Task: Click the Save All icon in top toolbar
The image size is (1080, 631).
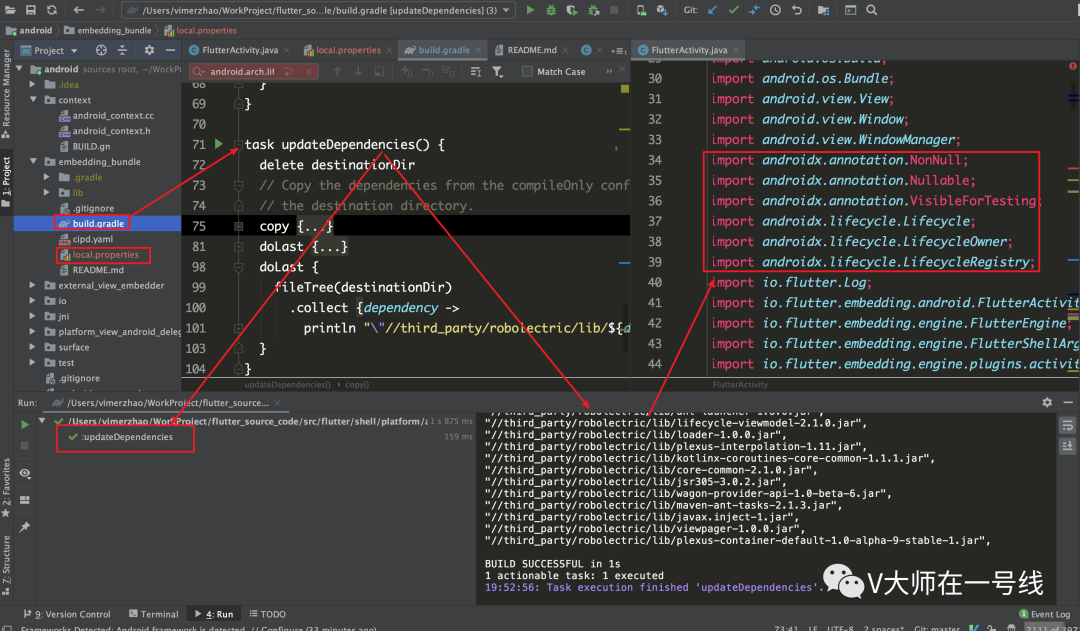Action: [31, 10]
